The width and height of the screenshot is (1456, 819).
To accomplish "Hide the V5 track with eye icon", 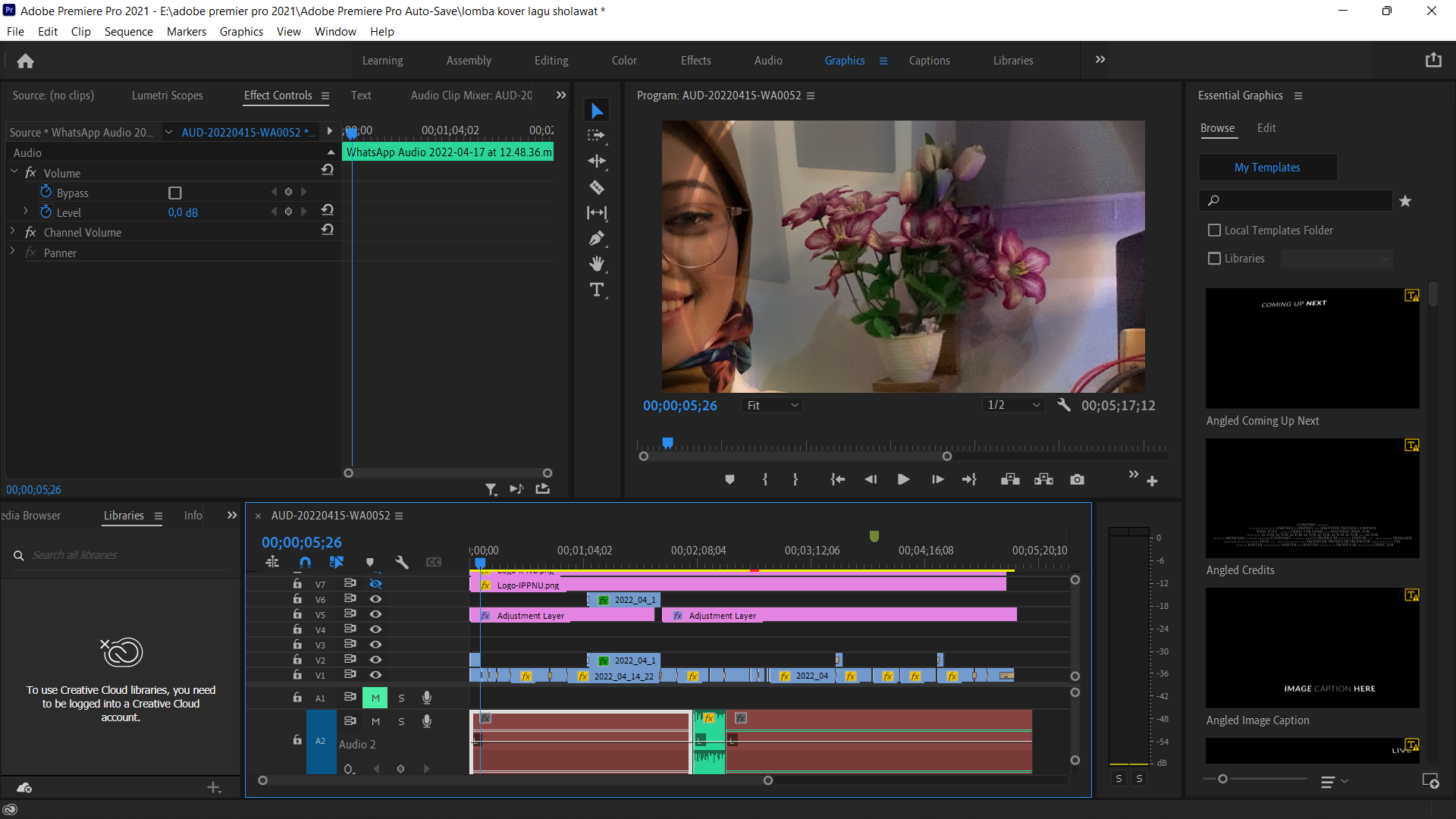I will (x=375, y=614).
